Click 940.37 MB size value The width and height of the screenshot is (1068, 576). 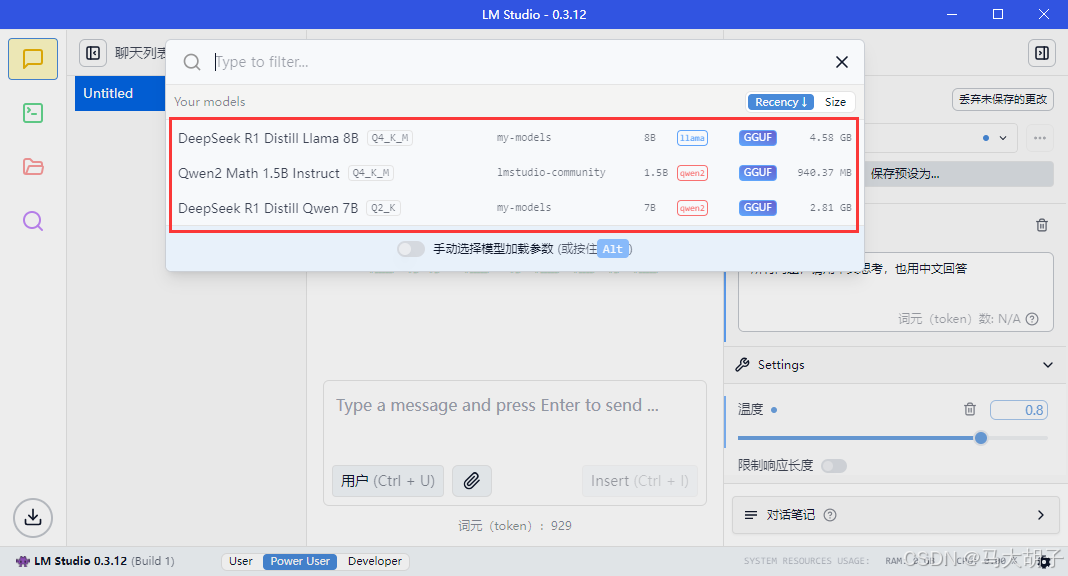(x=824, y=173)
